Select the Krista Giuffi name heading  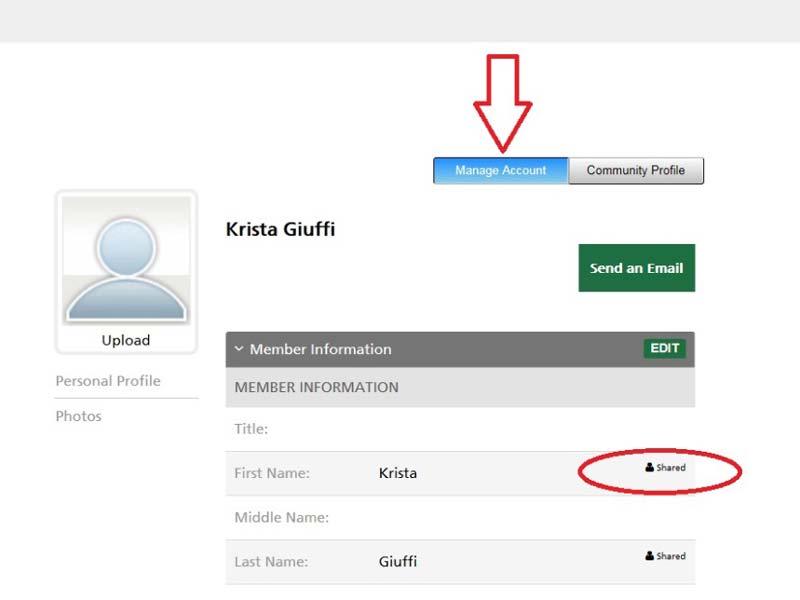pyautogui.click(x=281, y=230)
